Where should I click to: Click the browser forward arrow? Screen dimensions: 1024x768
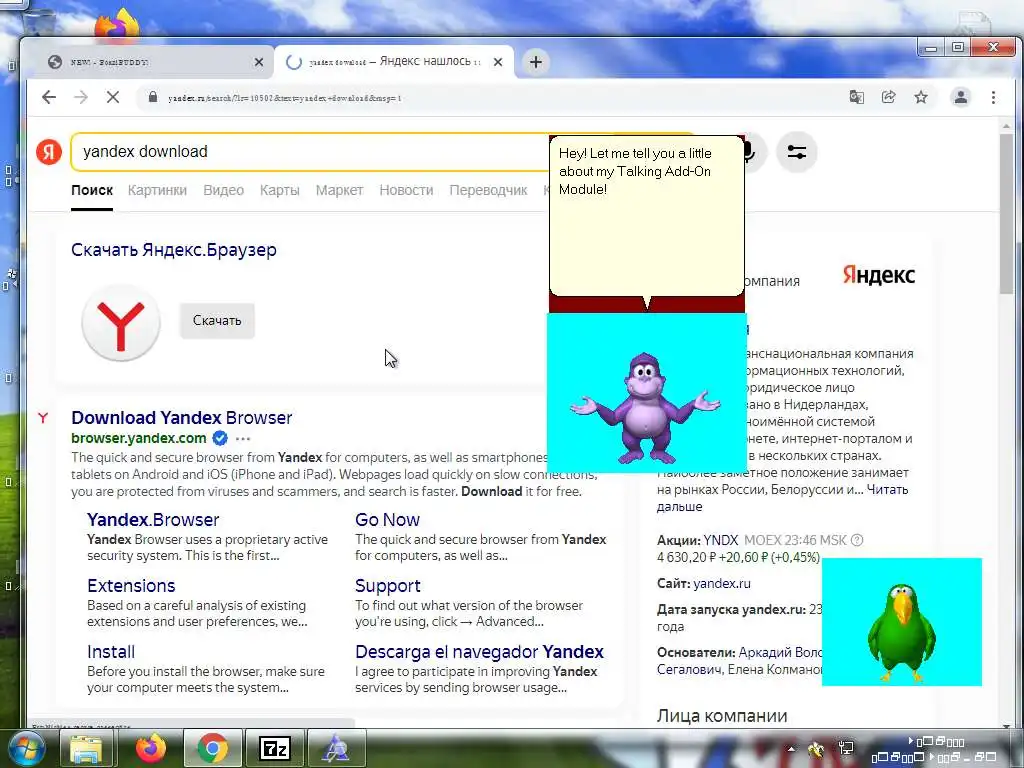pos(81,98)
